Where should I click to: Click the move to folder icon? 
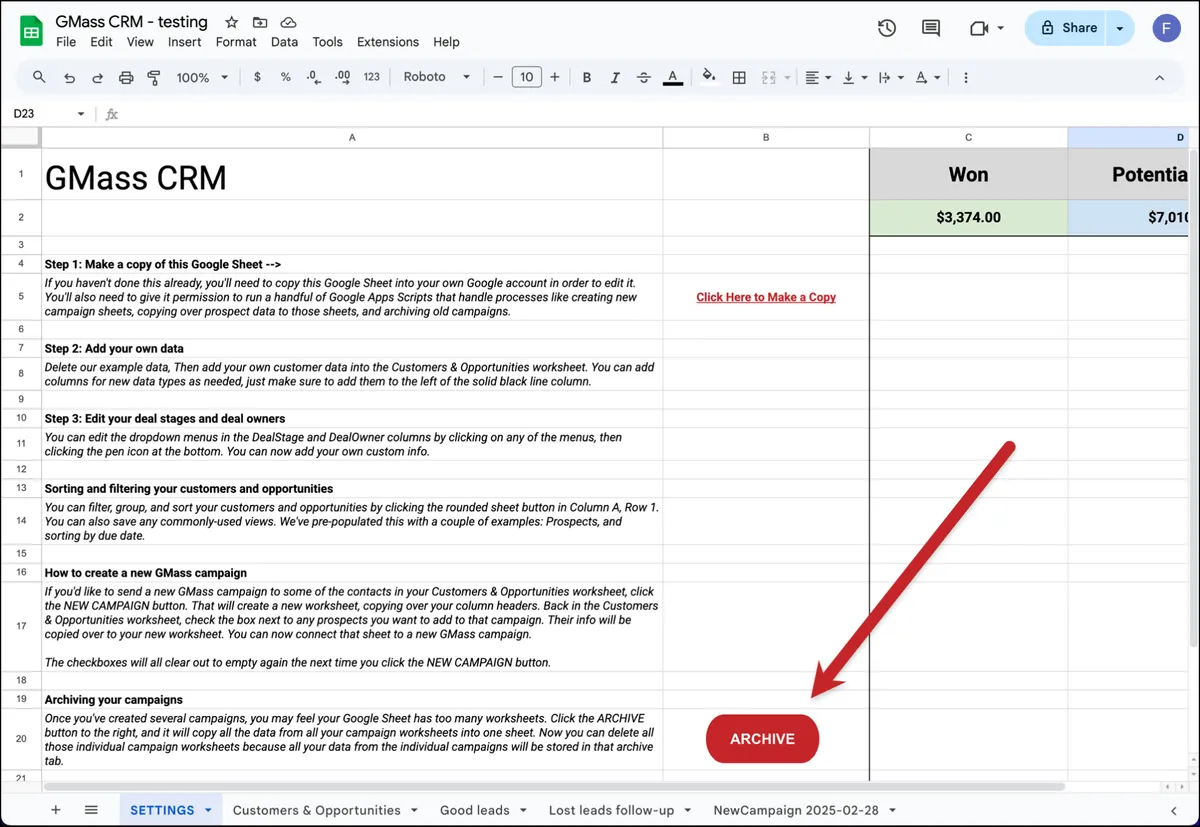click(260, 22)
